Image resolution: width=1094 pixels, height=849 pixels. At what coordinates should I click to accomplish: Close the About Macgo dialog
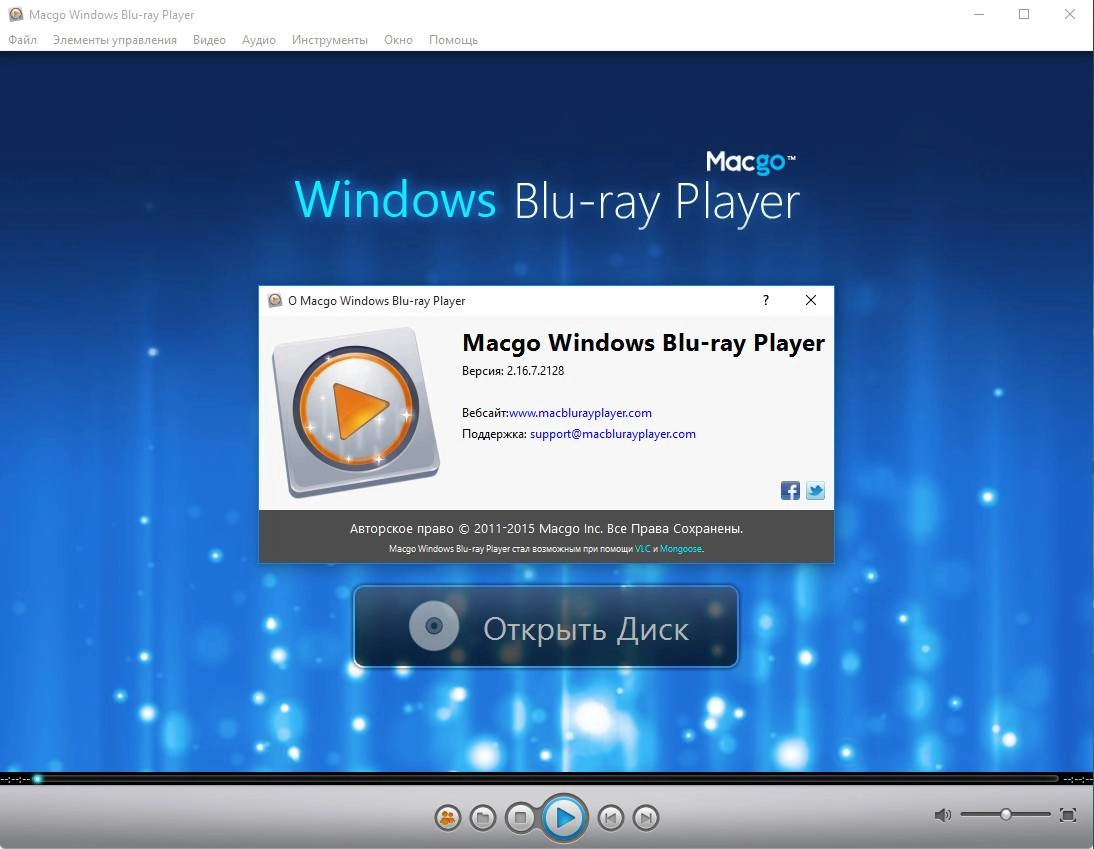pyautogui.click(x=811, y=300)
